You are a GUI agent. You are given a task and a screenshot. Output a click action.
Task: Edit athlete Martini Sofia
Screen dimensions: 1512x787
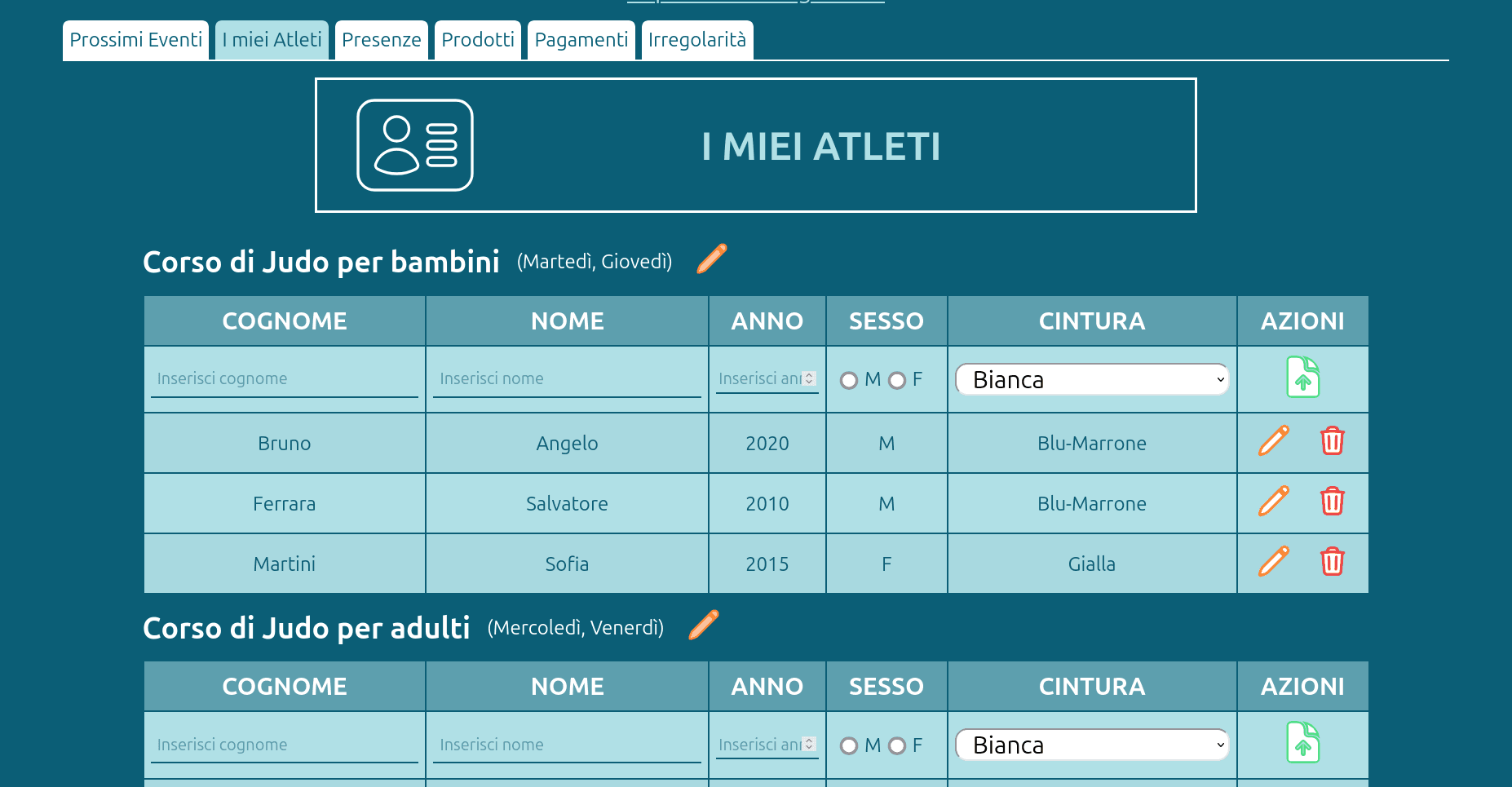(1273, 562)
